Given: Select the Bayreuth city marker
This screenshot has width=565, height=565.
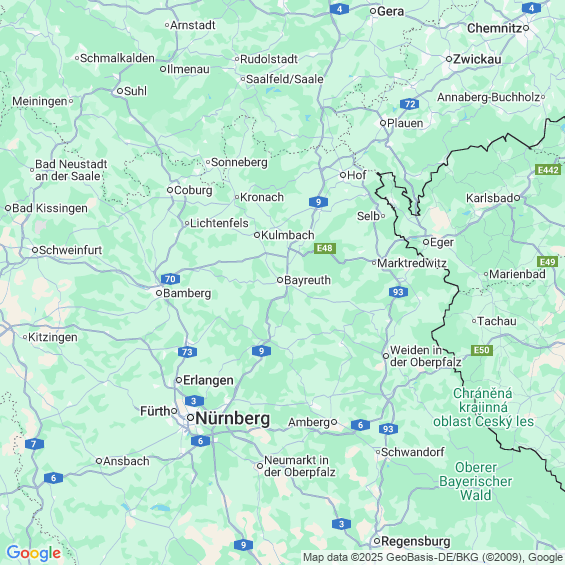Looking at the screenshot, I should click(x=280, y=280).
